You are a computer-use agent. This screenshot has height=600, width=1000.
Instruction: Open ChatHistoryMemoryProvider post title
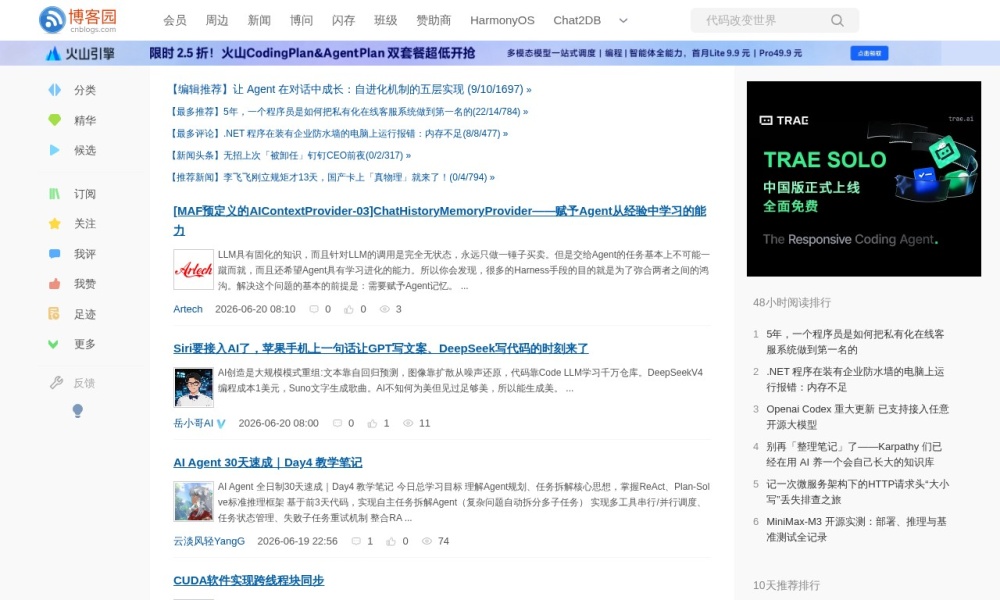point(439,220)
